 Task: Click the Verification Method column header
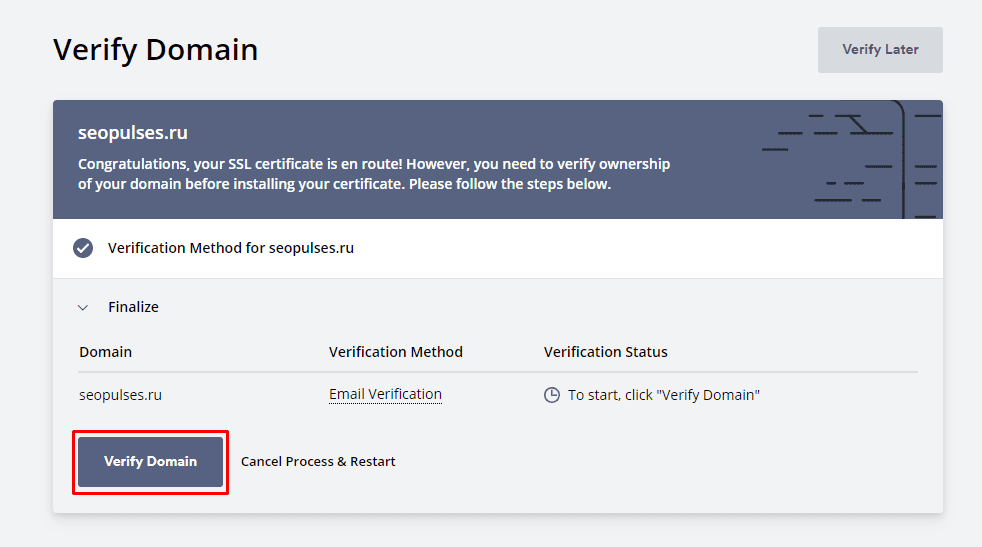pos(395,352)
